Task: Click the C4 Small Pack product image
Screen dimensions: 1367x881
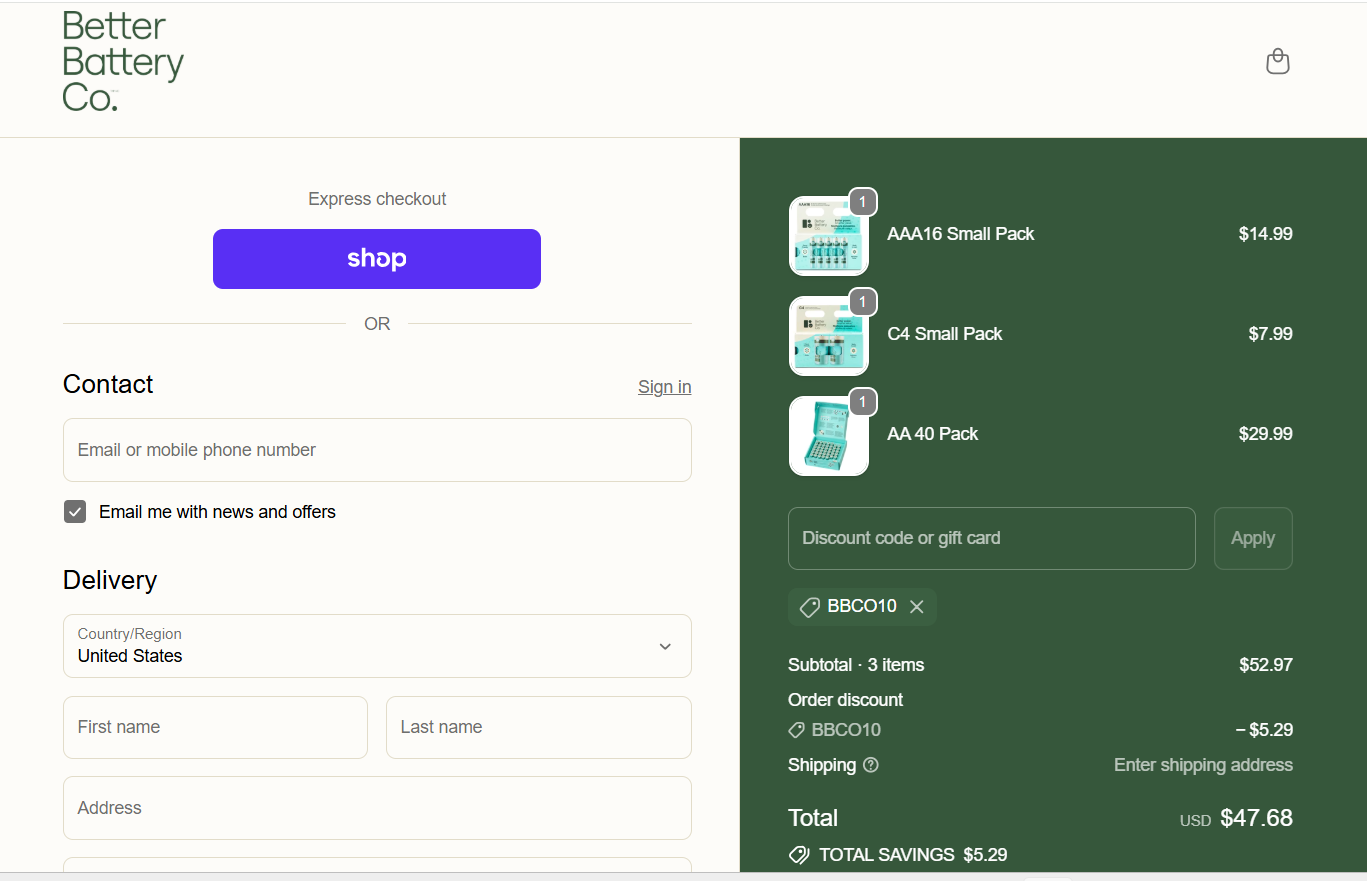Action: 829,335
